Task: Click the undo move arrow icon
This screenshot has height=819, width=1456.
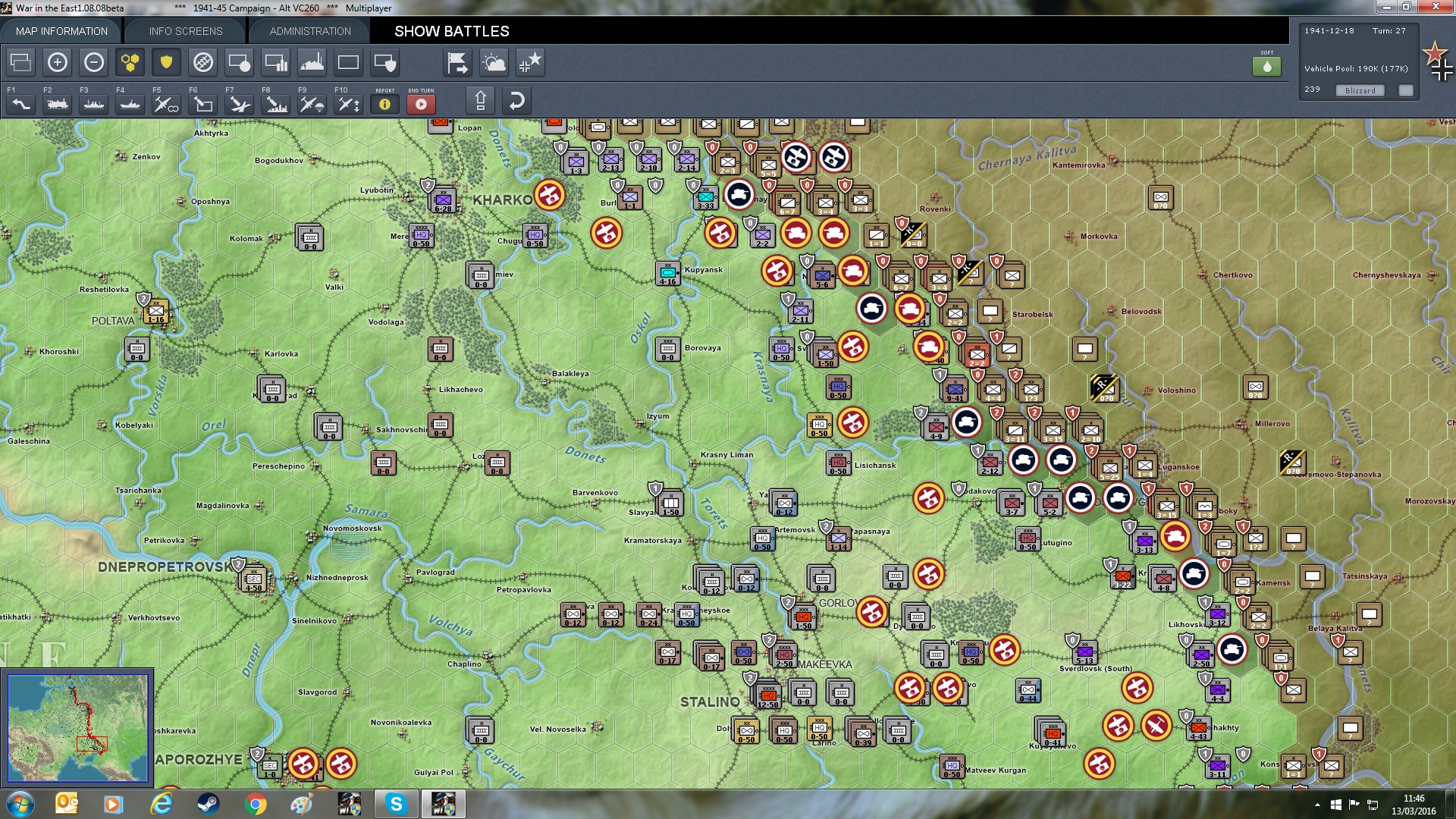Action: click(x=516, y=100)
